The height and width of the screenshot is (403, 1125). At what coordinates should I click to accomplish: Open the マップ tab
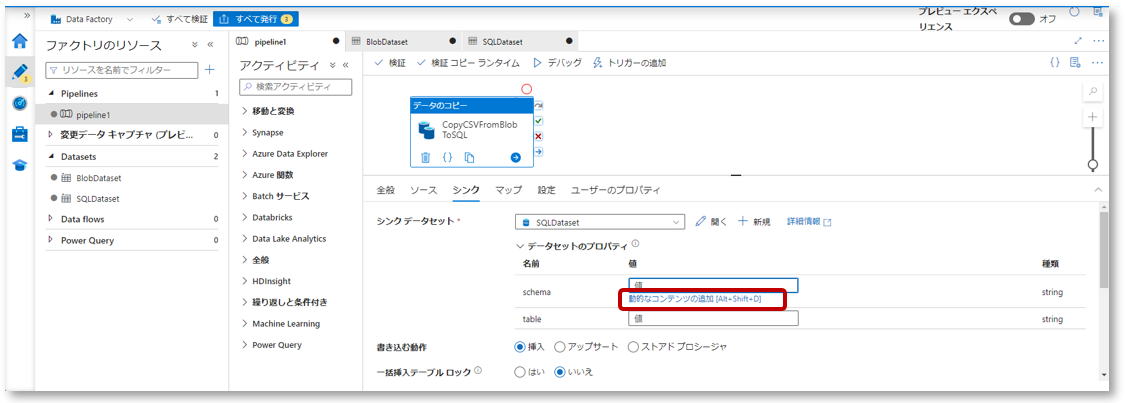pyautogui.click(x=508, y=190)
